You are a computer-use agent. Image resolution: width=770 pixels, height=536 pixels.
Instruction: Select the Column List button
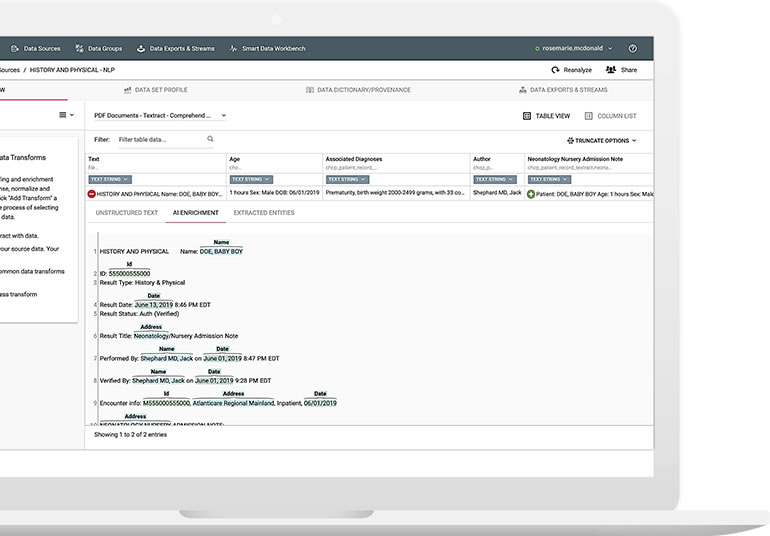(x=610, y=116)
